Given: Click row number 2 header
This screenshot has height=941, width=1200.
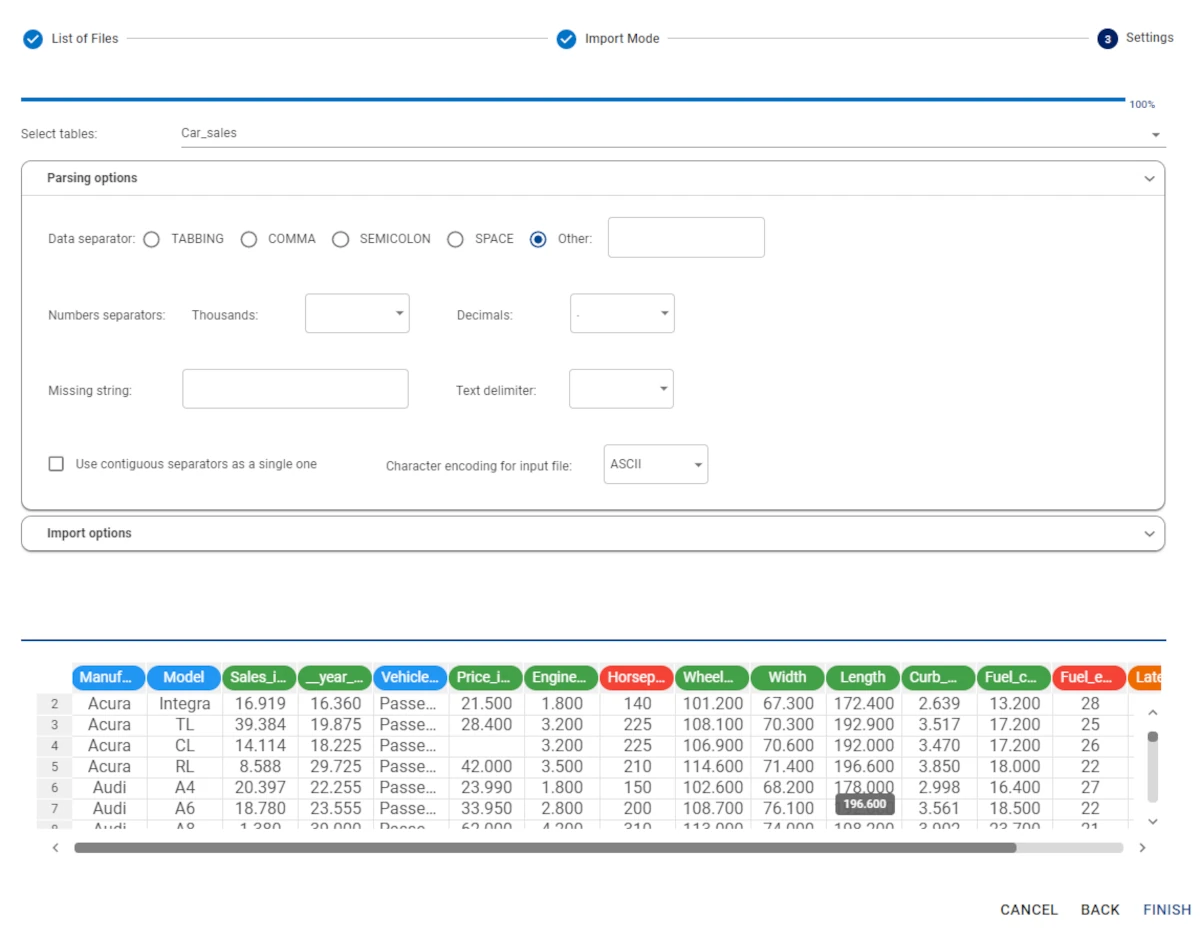Looking at the screenshot, I should tap(55, 704).
